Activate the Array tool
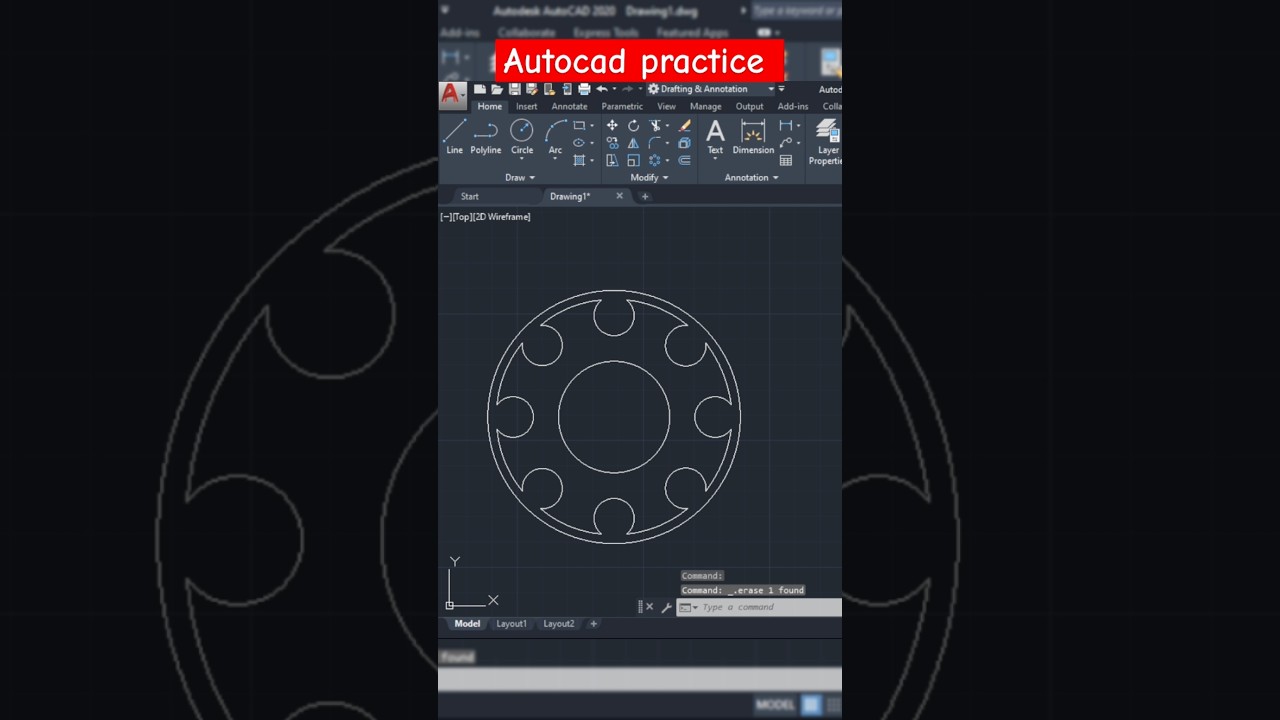This screenshot has width=1280, height=720. pos(655,160)
